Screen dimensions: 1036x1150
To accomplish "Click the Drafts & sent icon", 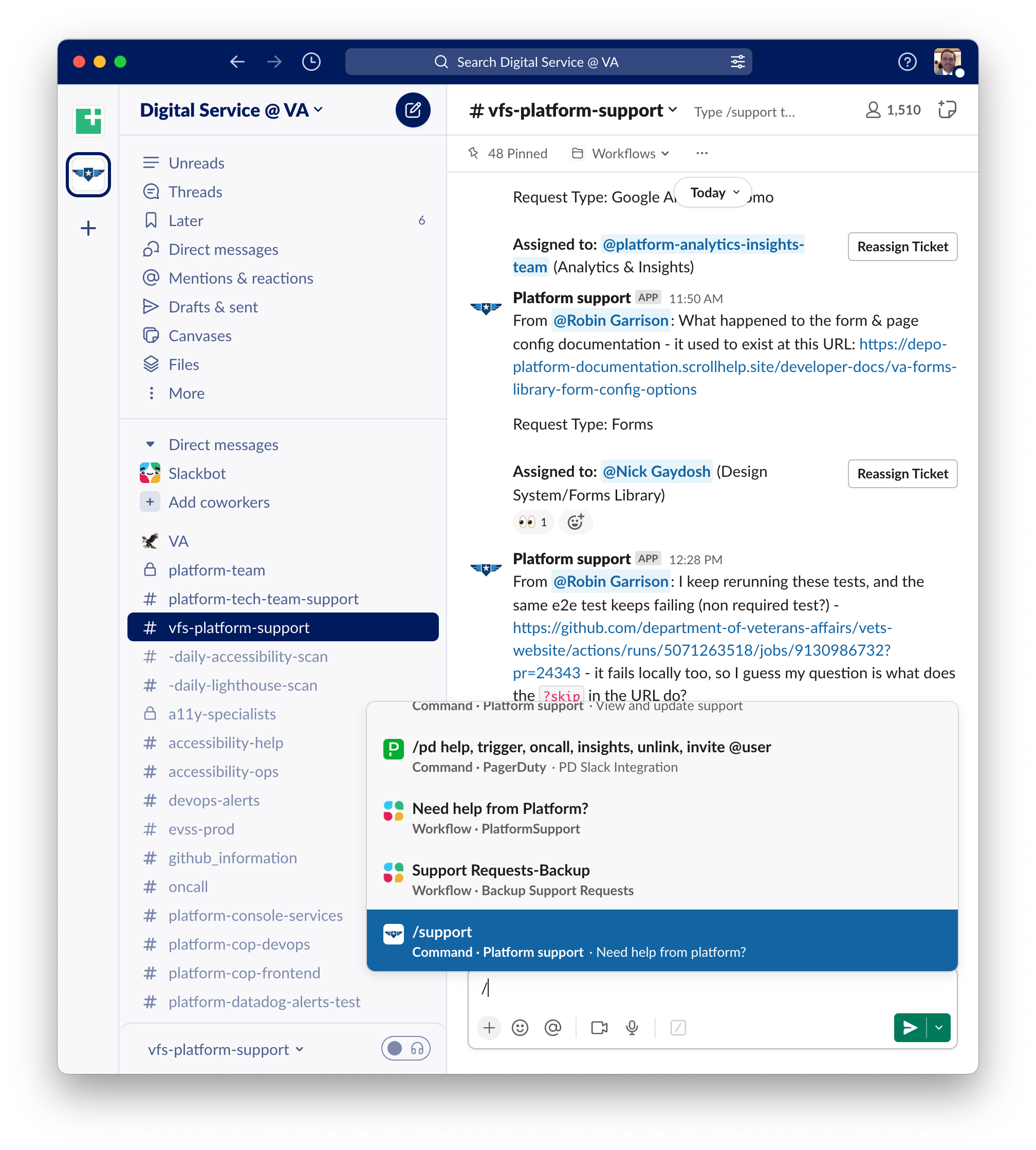I will (151, 306).
